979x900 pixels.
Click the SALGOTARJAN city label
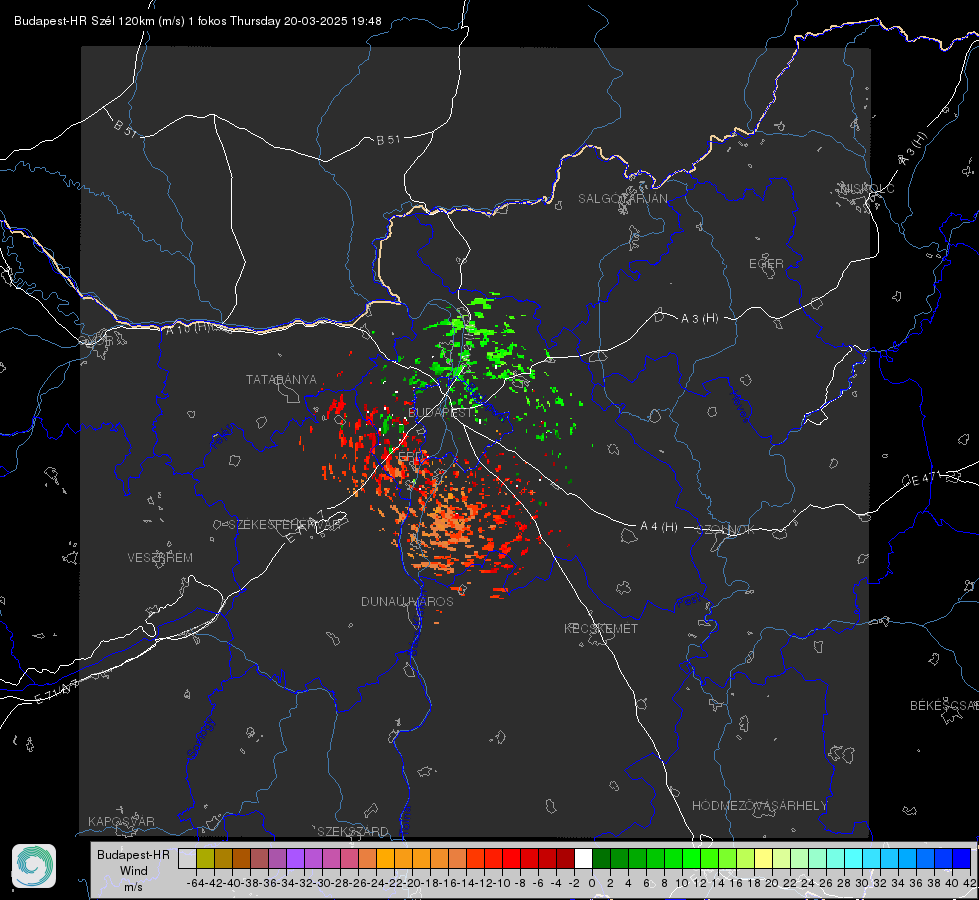pos(622,199)
